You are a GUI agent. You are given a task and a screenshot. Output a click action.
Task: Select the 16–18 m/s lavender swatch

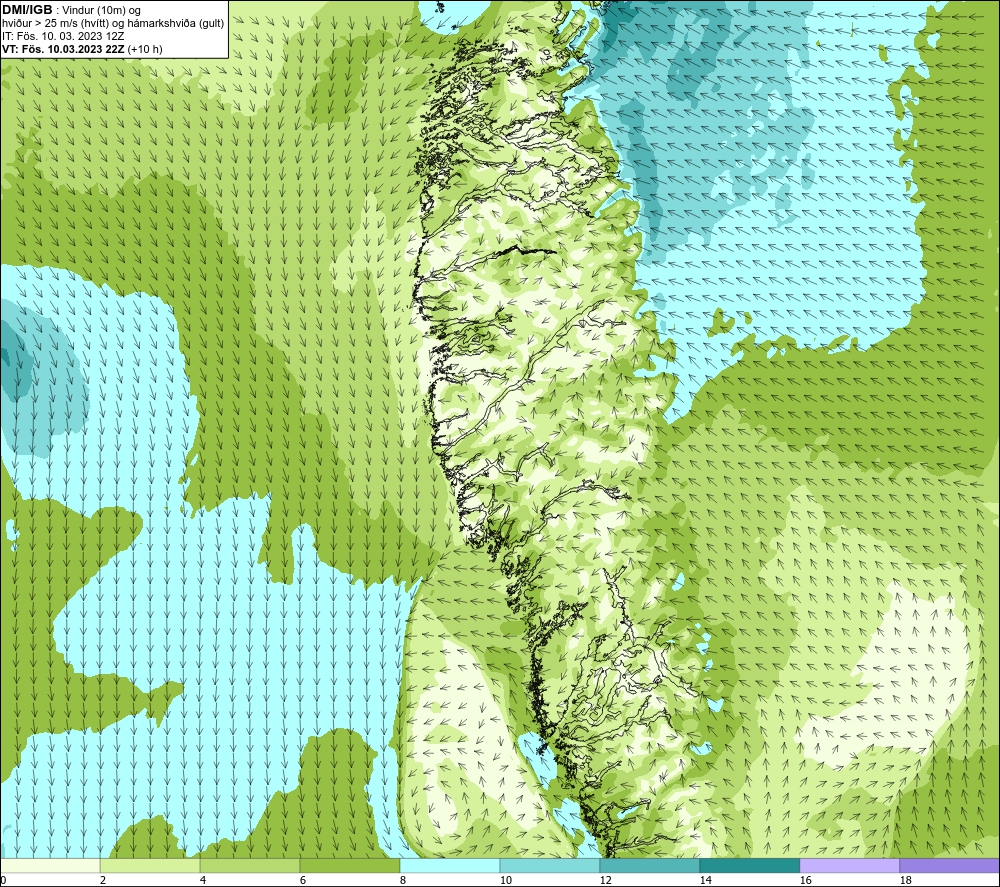(x=849, y=865)
